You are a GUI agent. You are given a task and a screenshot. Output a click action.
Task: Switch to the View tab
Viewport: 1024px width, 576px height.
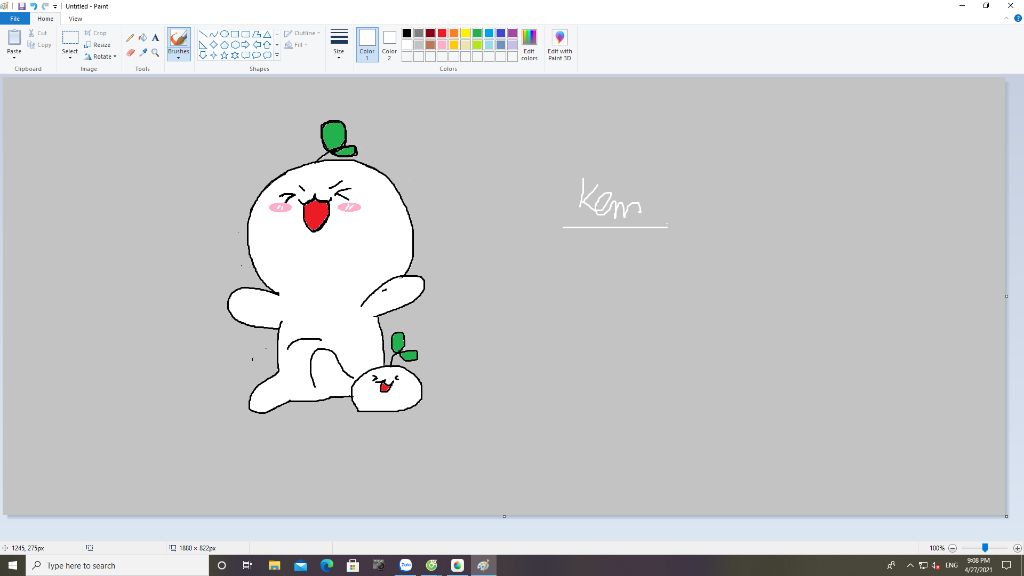75,18
